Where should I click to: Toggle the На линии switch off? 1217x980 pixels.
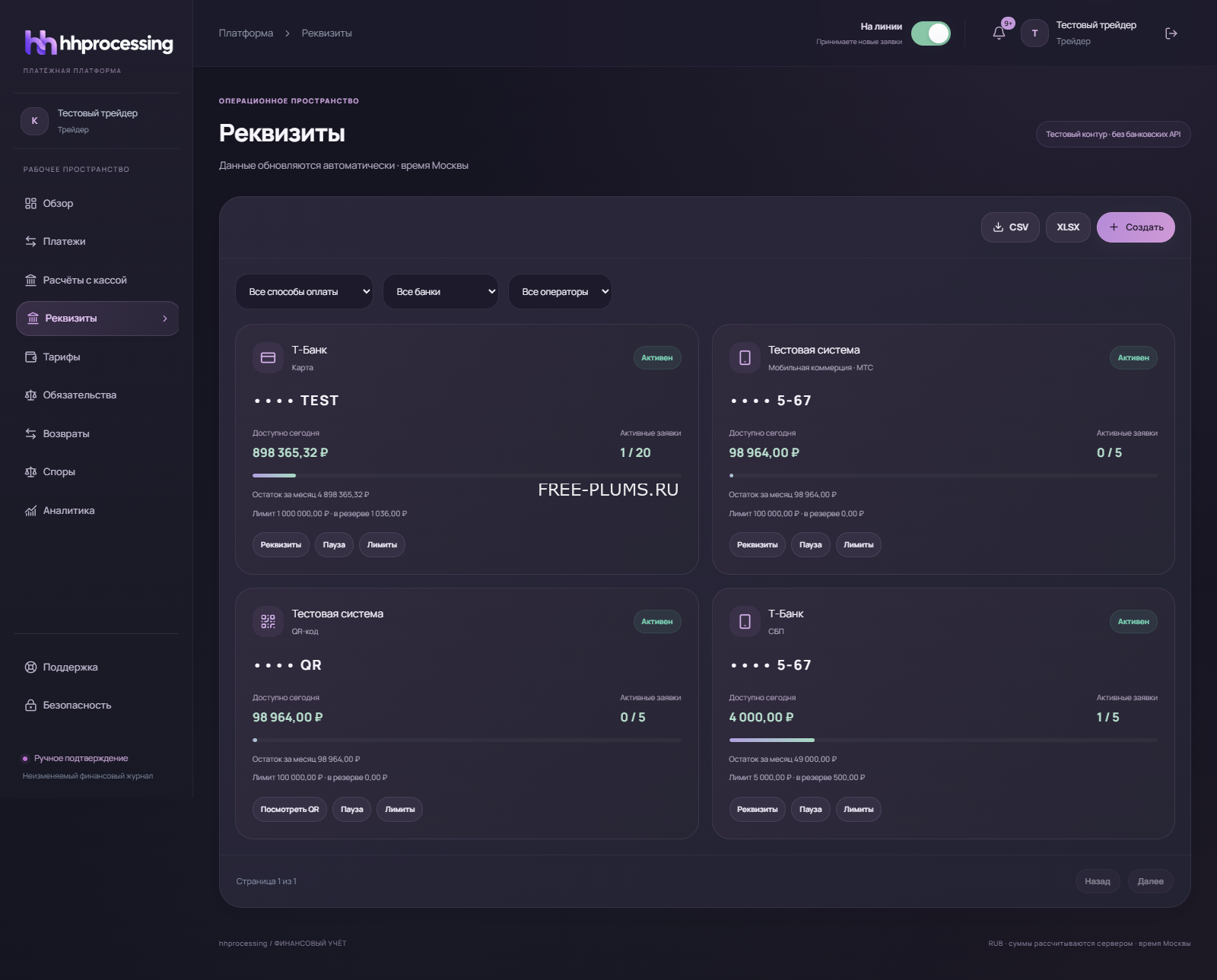click(931, 33)
